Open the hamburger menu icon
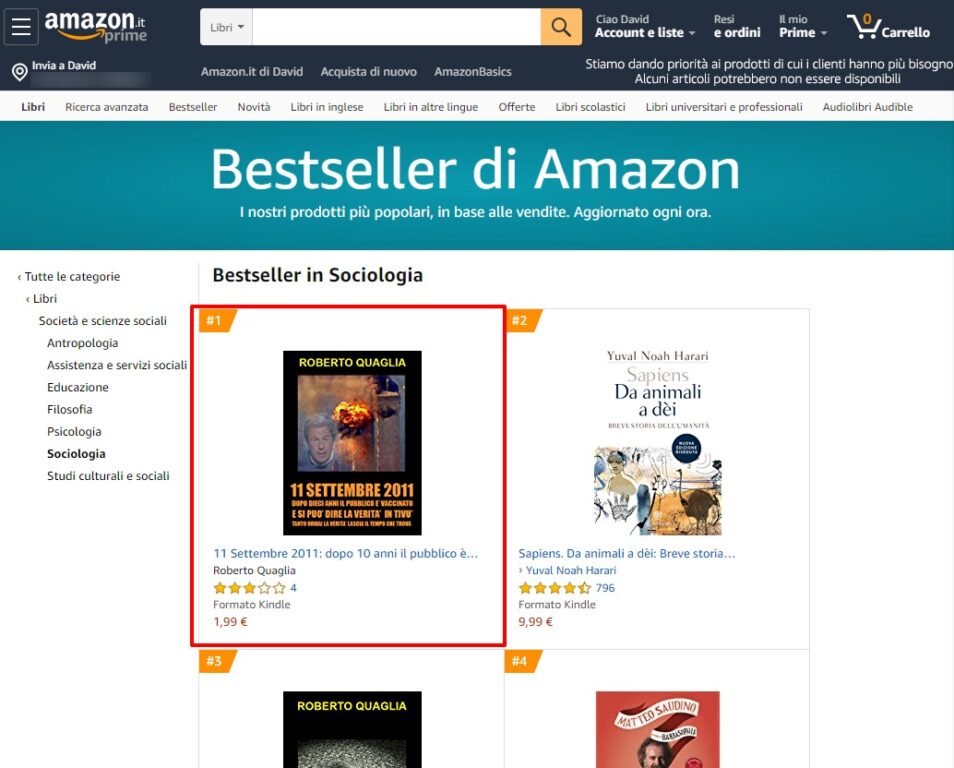The height and width of the screenshot is (768, 954). pyautogui.click(x=21, y=27)
